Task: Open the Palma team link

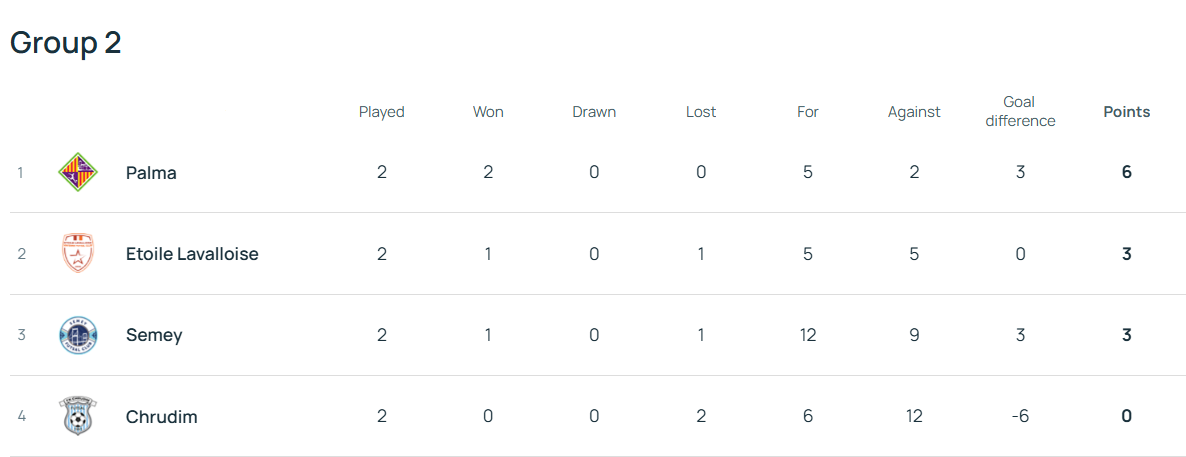Action: (x=151, y=172)
